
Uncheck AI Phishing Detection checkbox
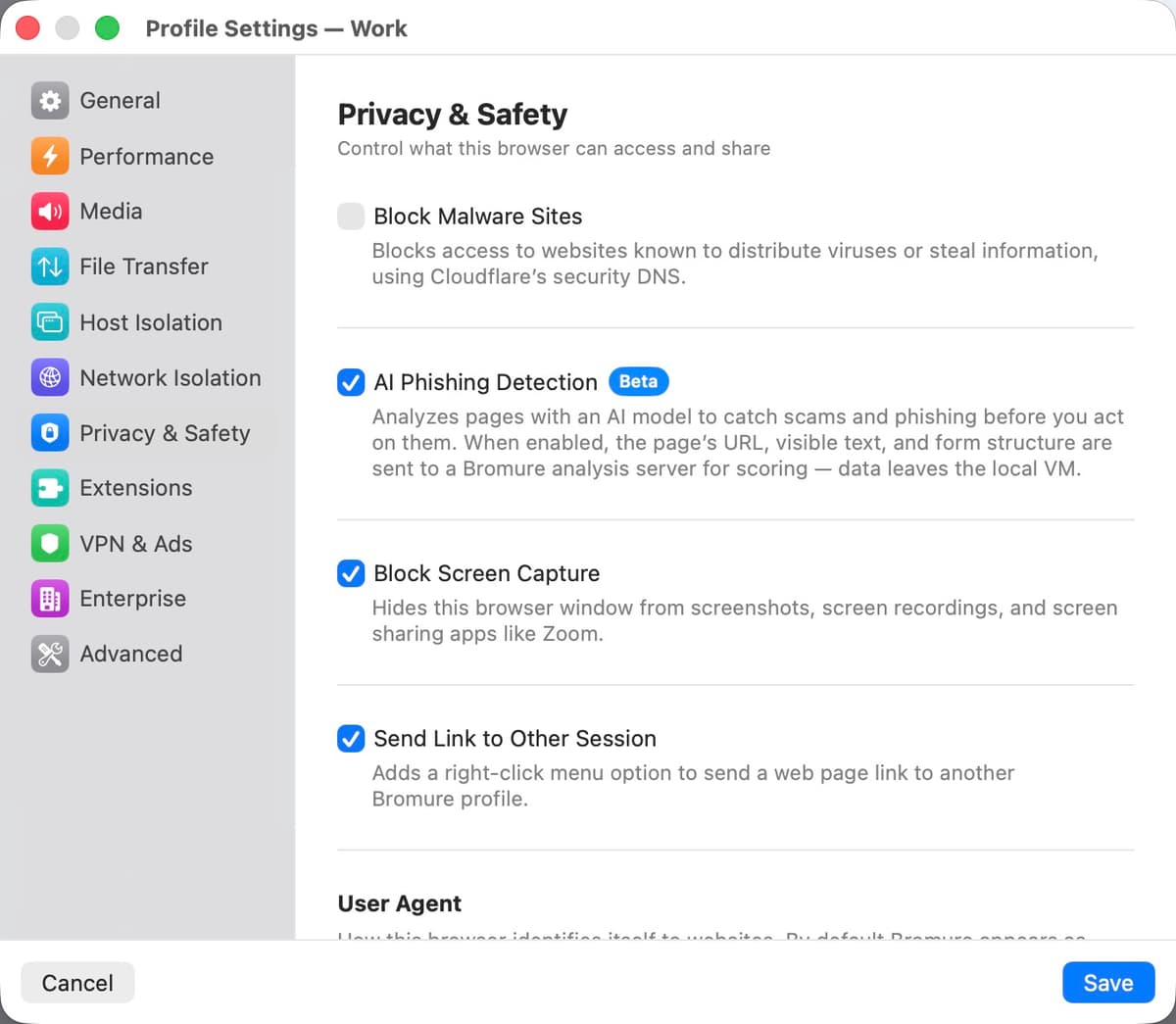[x=351, y=382]
